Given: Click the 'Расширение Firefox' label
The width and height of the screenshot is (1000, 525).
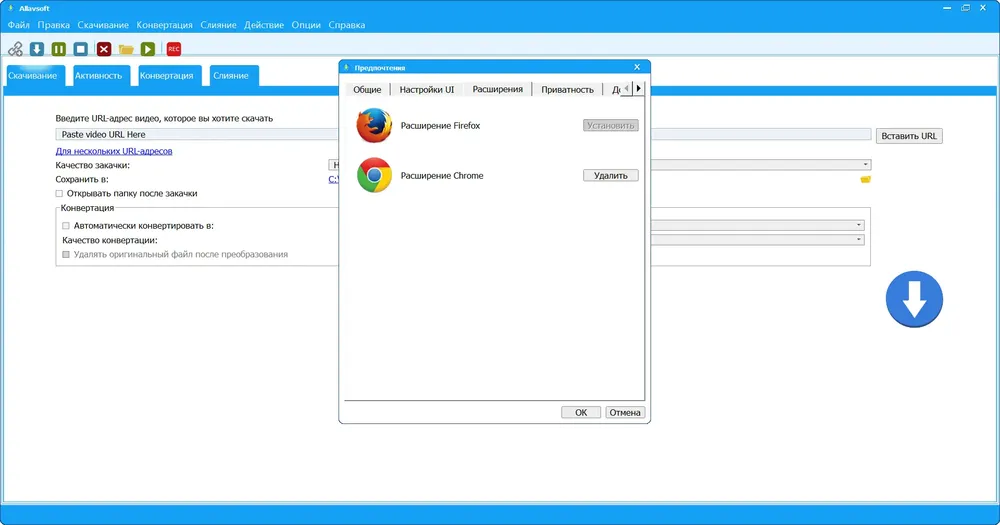Looking at the screenshot, I should click(440, 126).
